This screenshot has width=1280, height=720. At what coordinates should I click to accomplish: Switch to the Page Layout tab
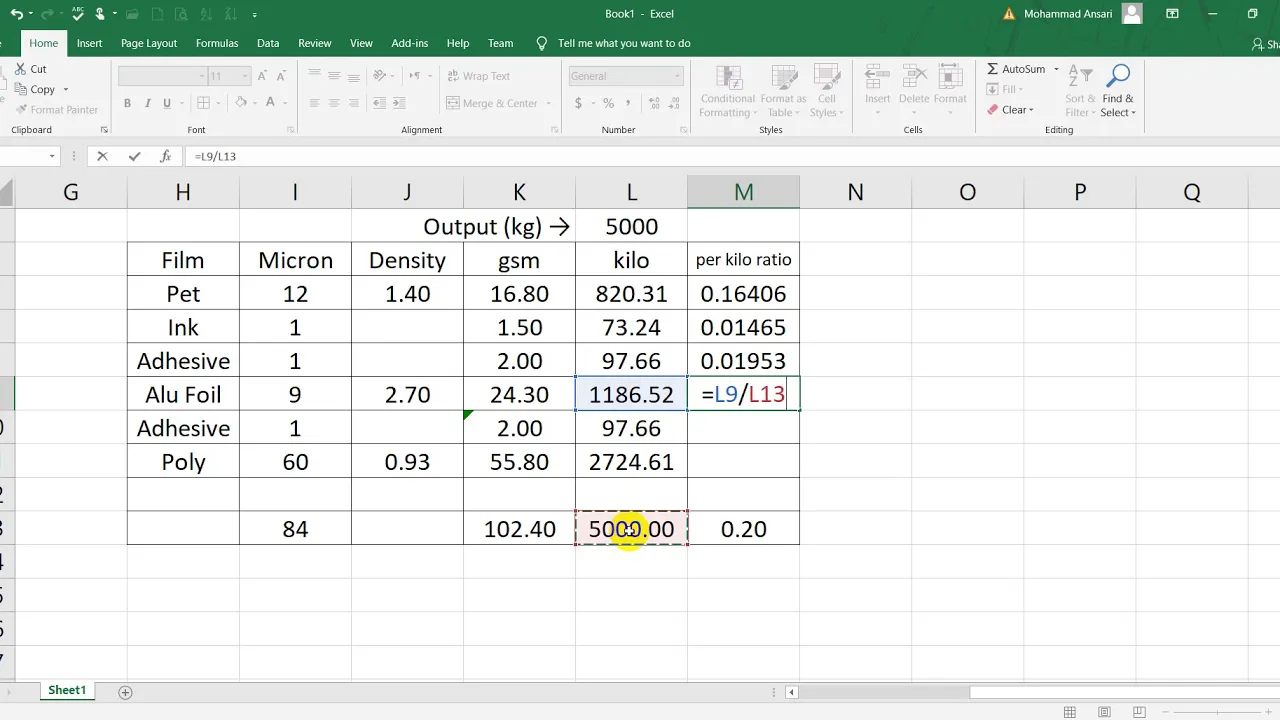pyautogui.click(x=149, y=43)
